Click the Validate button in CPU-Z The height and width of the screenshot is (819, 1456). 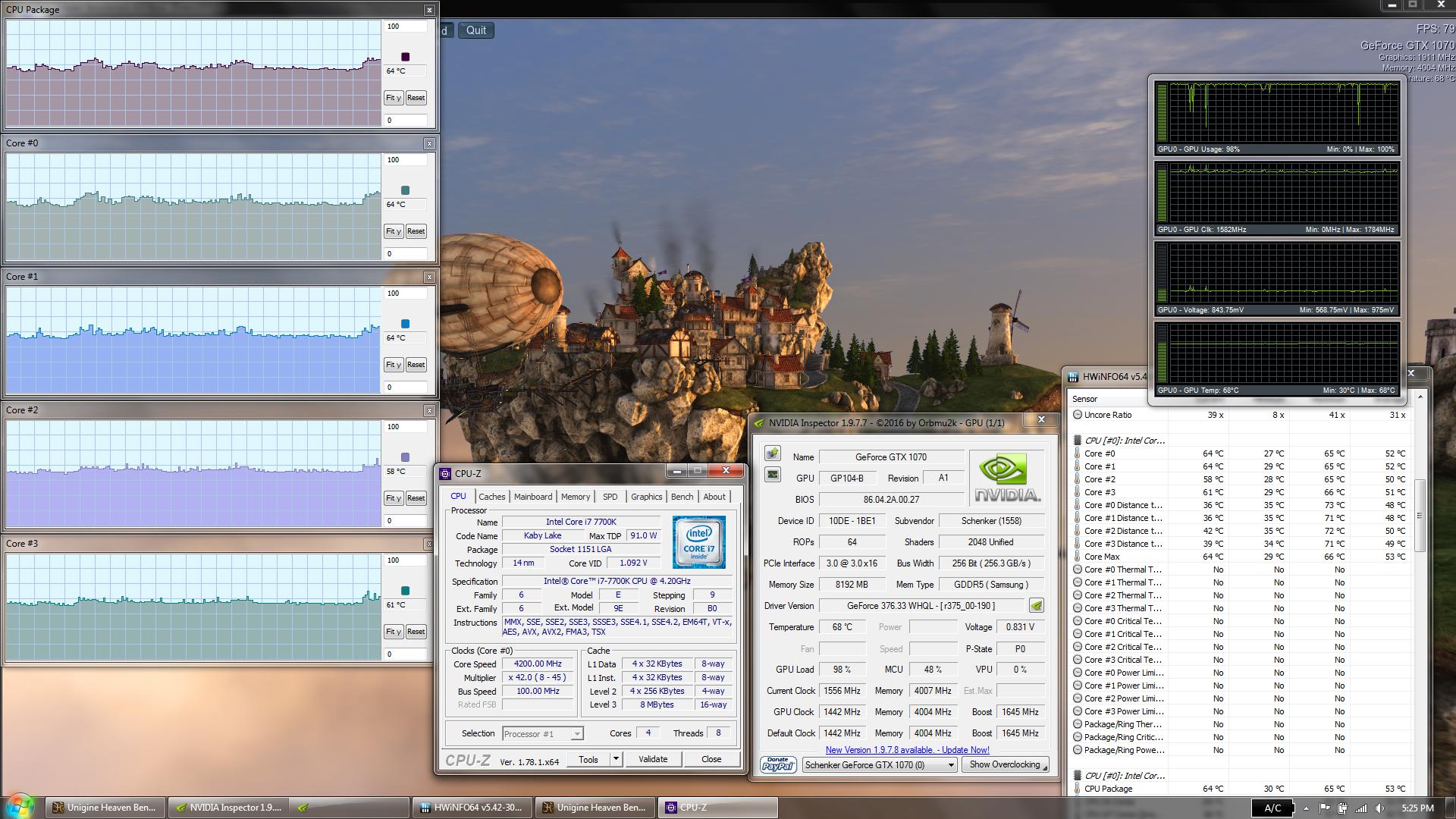coord(653,759)
